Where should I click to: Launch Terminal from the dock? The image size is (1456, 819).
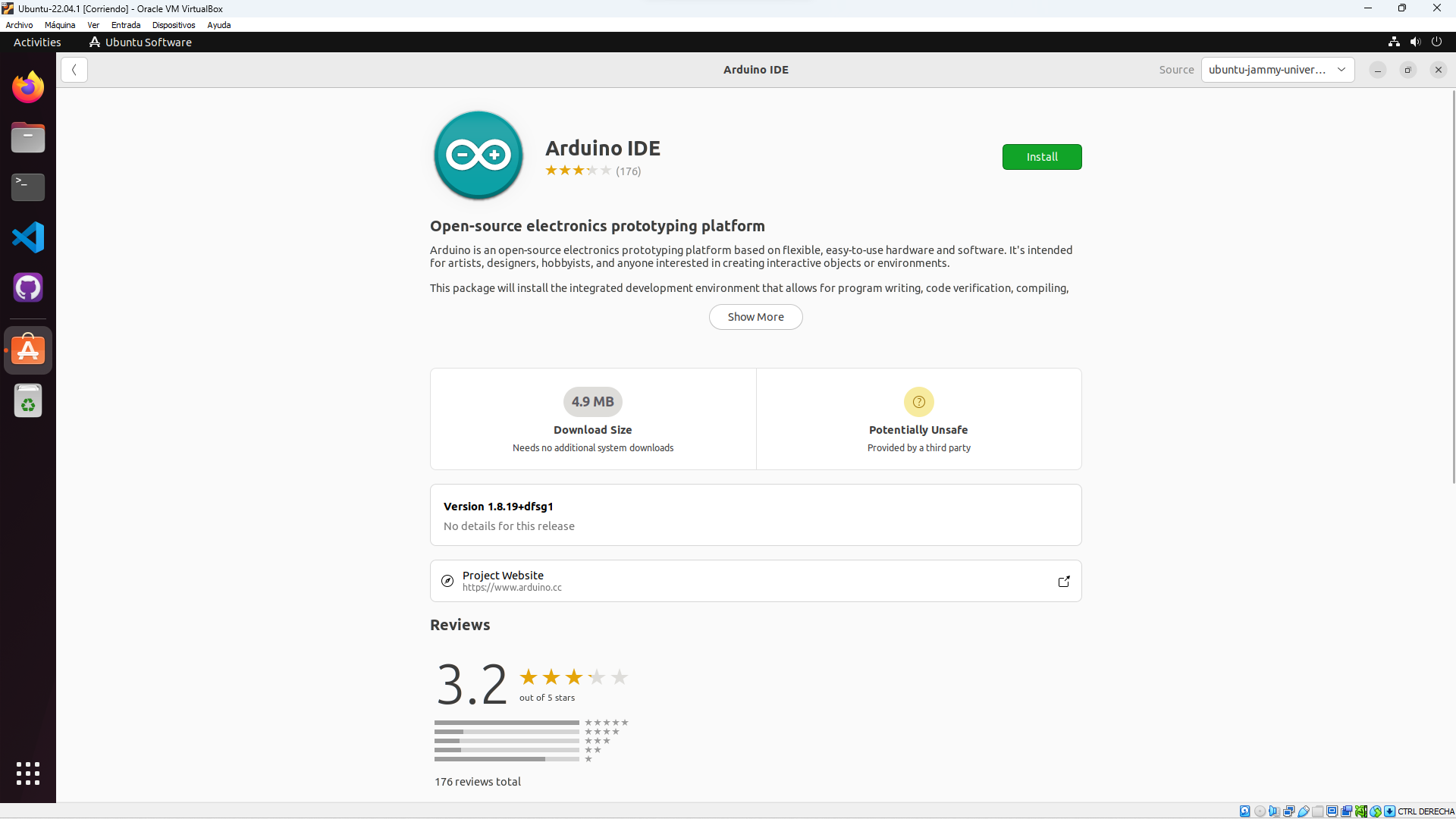point(28,187)
